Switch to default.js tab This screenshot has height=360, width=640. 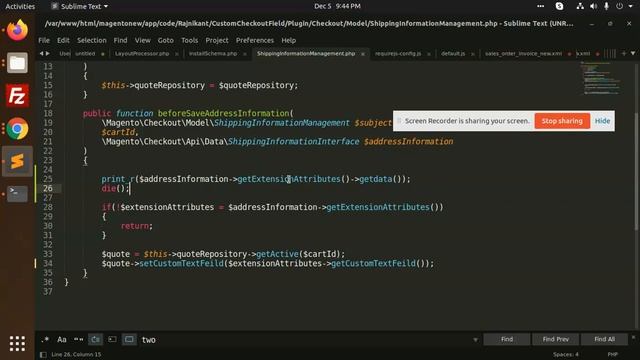[x=453, y=53]
